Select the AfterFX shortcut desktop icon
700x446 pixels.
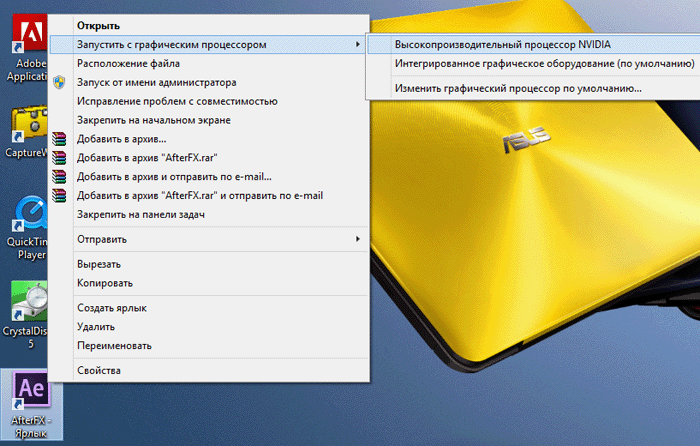point(31,404)
